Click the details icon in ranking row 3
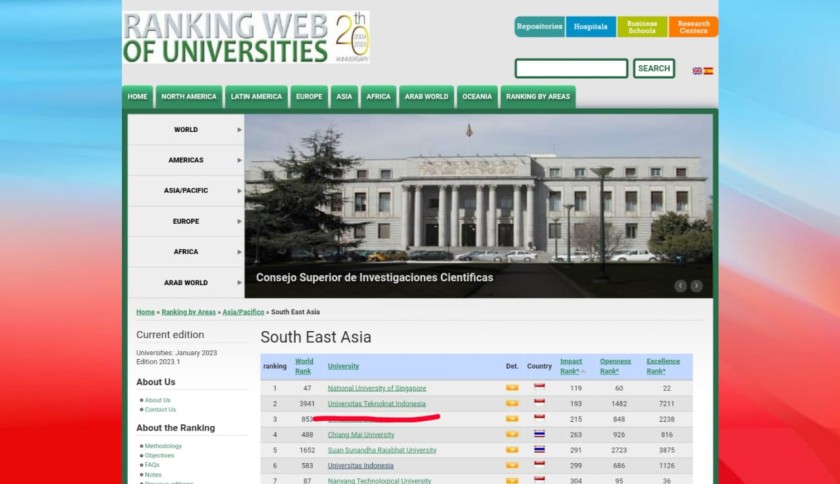The image size is (840, 484). 512,419
